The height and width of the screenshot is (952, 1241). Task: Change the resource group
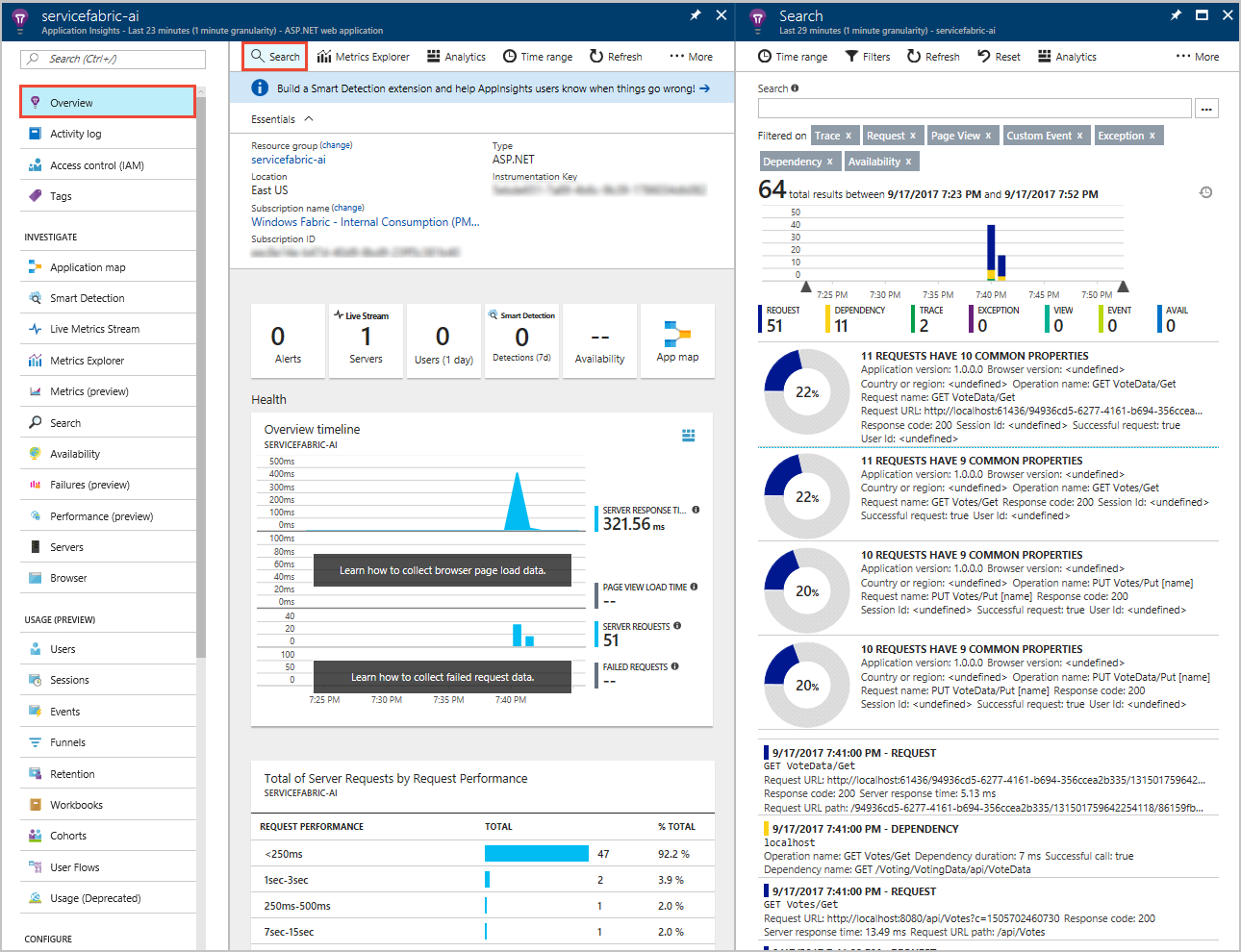coord(336,145)
